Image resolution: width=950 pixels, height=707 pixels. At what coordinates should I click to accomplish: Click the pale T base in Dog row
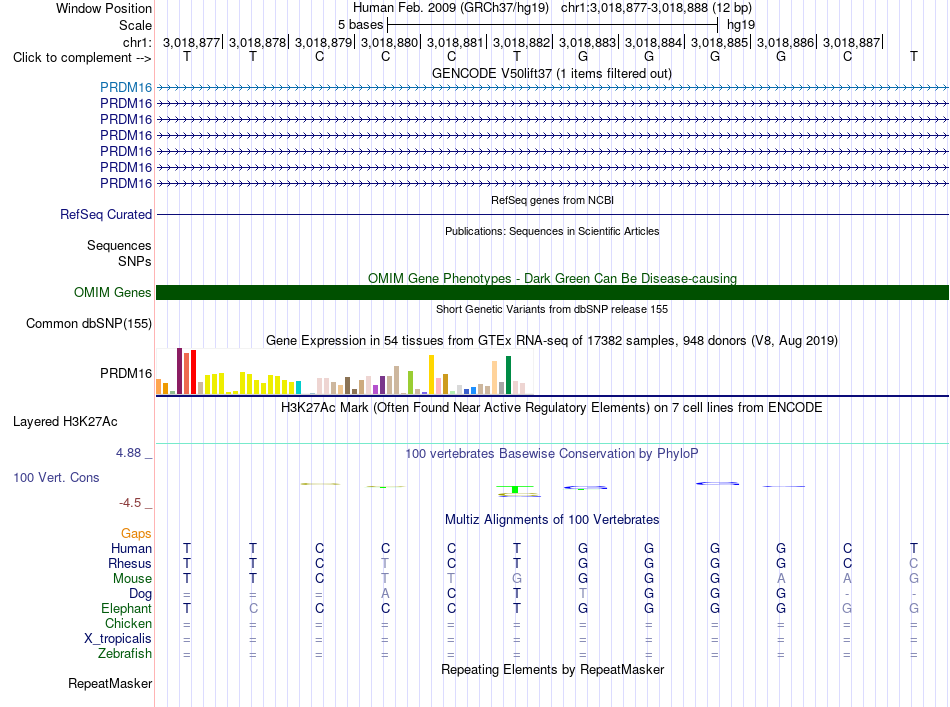583,594
